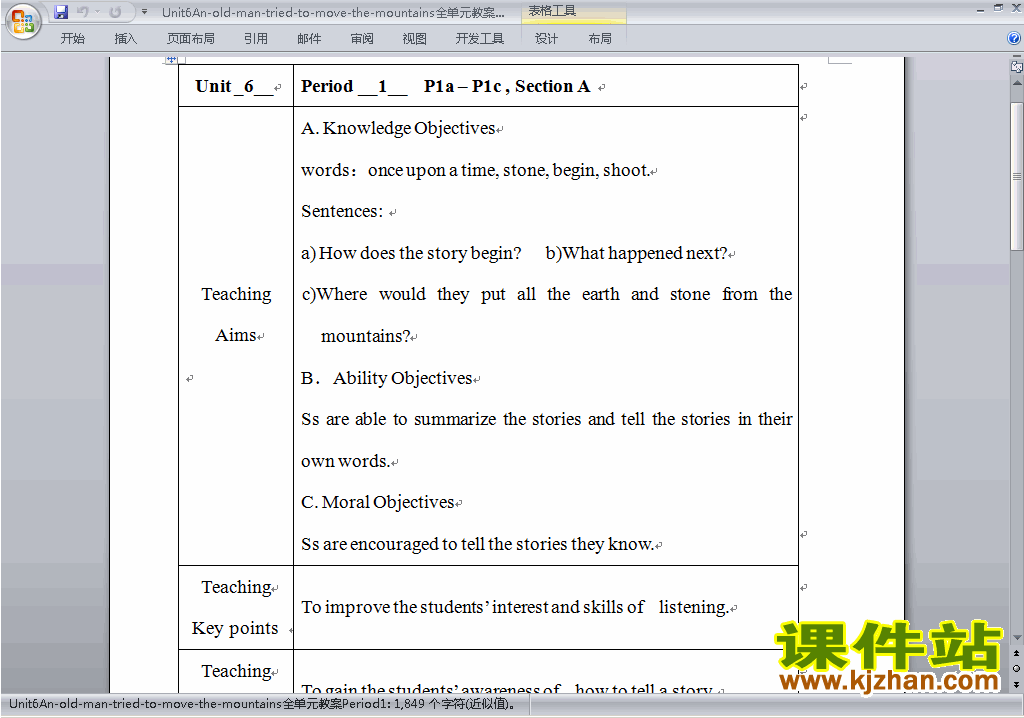Click 'Ss are encouraged to tell the stories' line

coord(477,544)
